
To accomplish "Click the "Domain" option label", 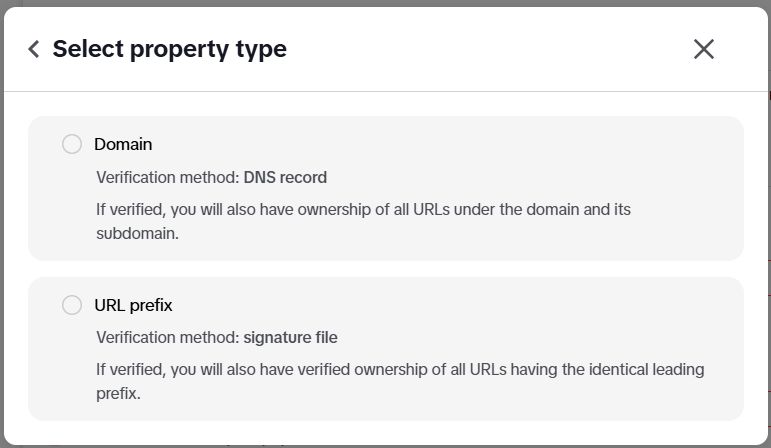I will [x=123, y=144].
